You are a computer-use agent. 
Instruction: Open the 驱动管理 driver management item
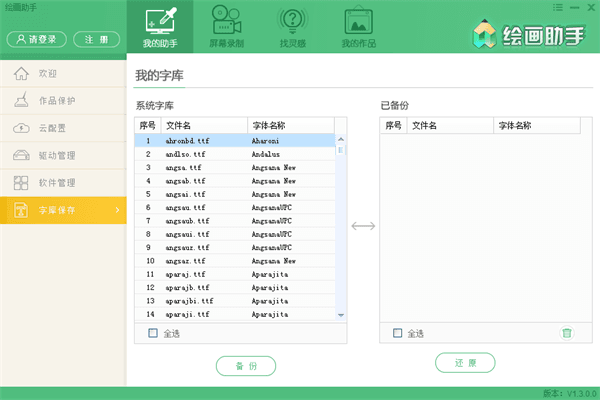point(56,155)
